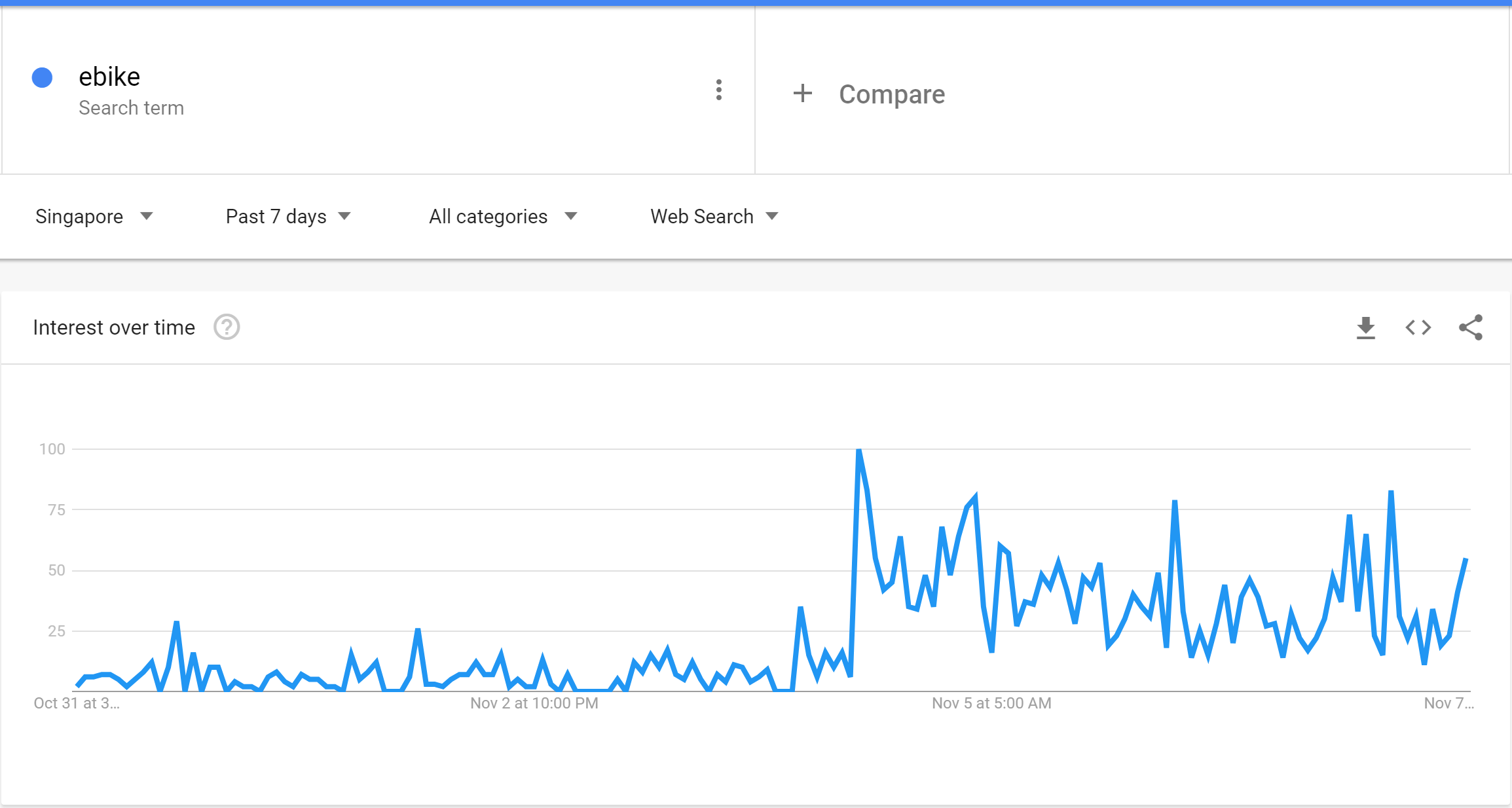Open the embed code icon
This screenshot has width=1512, height=808.
click(1418, 327)
